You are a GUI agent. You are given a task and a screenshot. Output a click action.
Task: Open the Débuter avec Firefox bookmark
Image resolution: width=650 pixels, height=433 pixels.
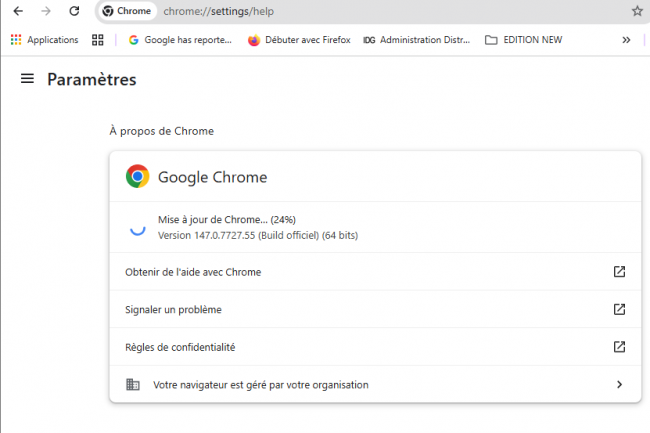(299, 40)
